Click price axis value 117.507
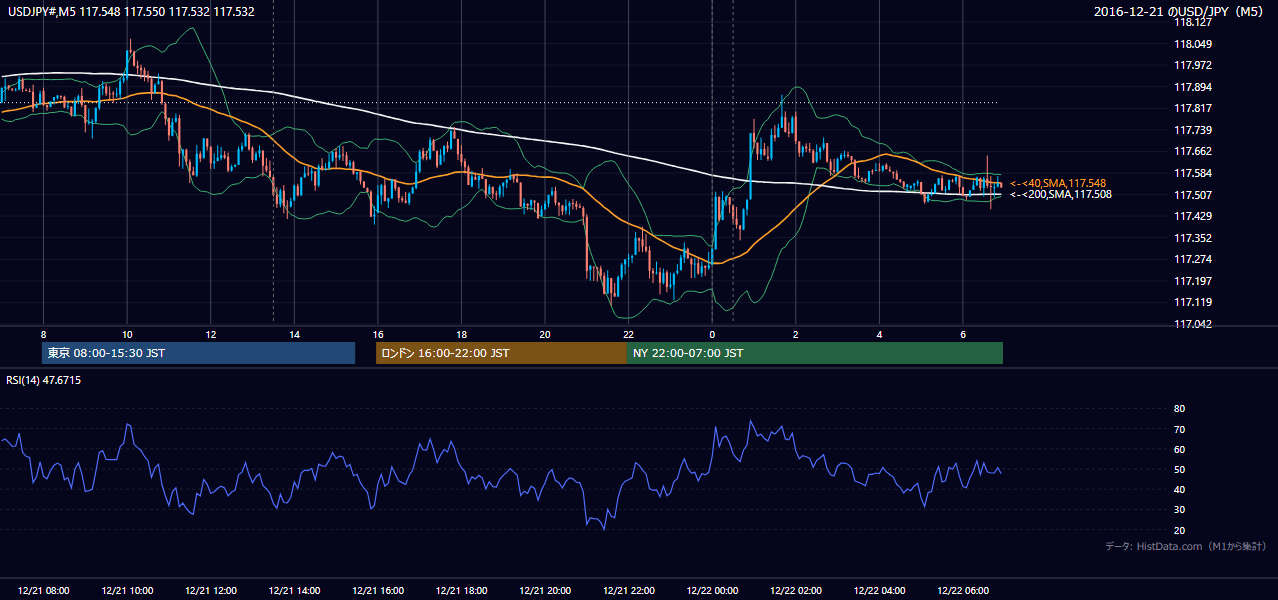This screenshot has height=600, width=1278. pyautogui.click(x=1192, y=195)
